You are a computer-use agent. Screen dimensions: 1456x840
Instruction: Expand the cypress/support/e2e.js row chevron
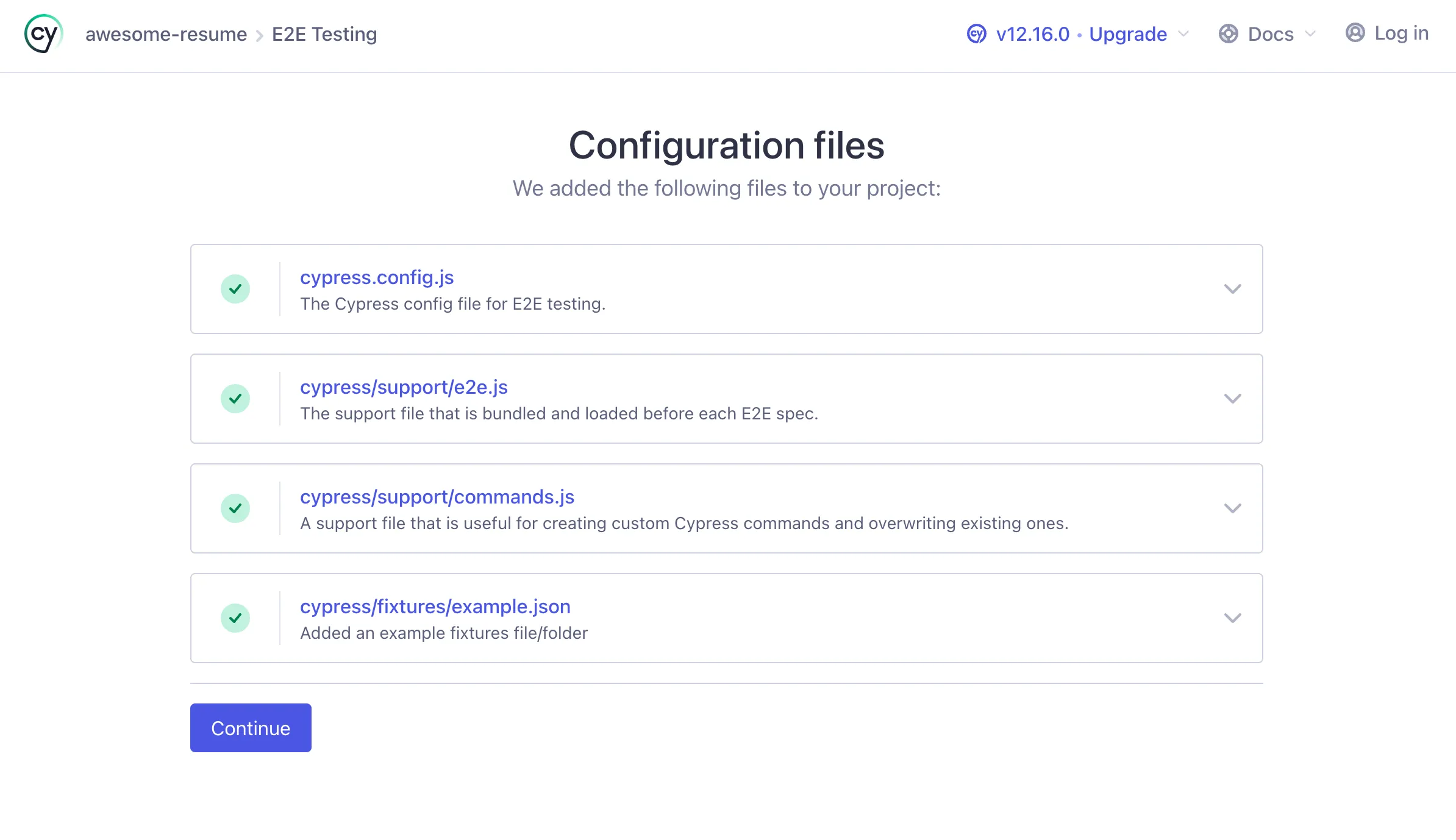[1233, 399]
